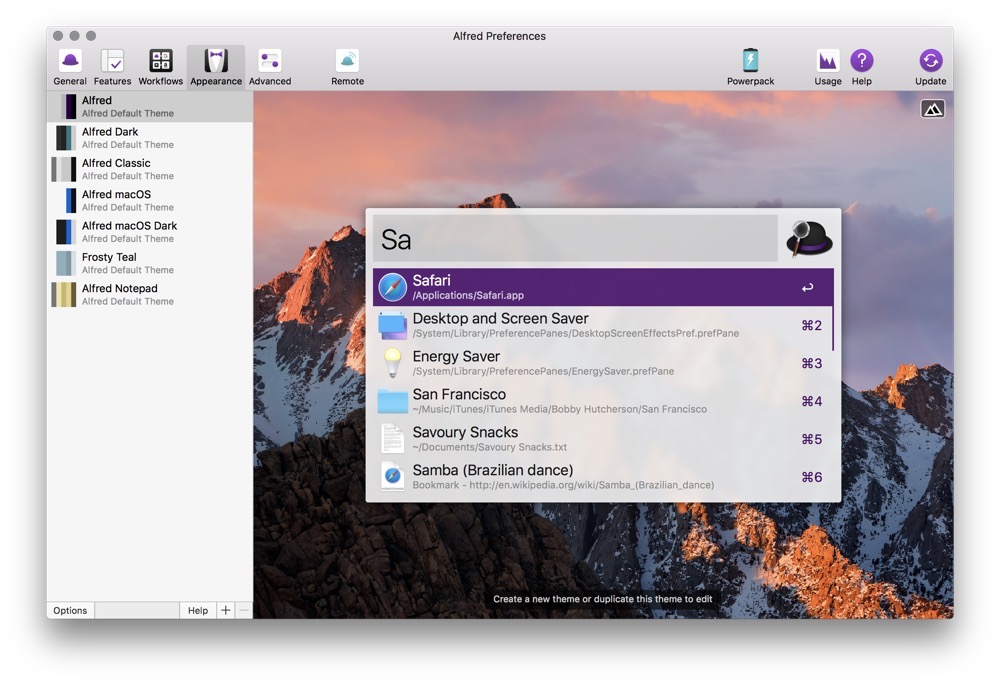Open the Features preferences tab
The width and height of the screenshot is (1000, 685).
coord(112,66)
